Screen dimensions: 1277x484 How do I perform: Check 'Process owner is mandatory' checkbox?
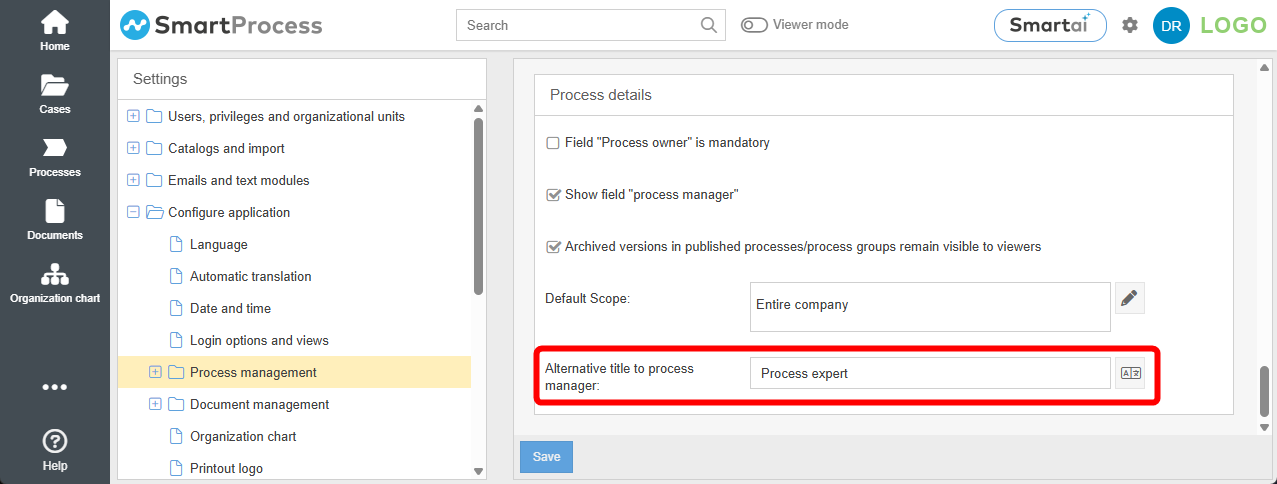553,143
